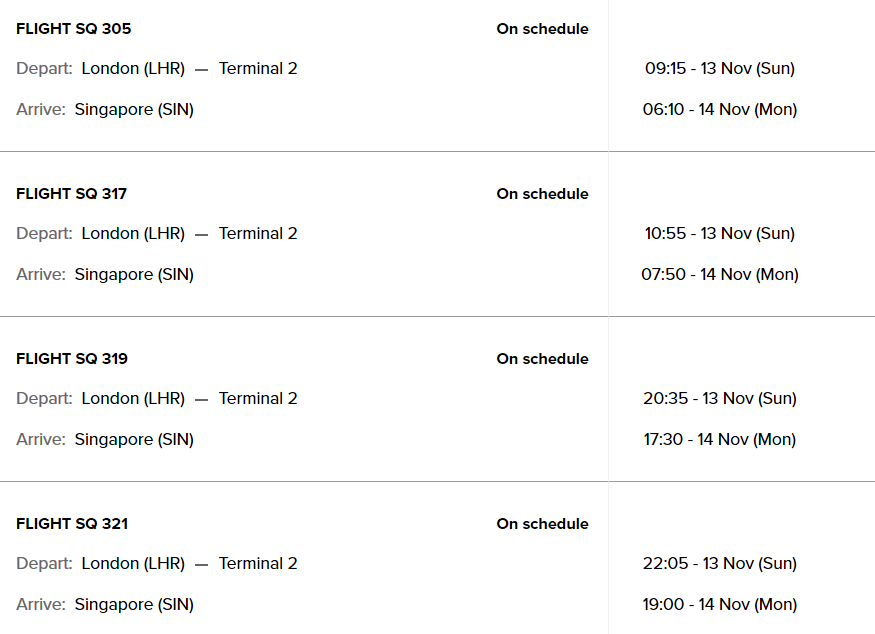The height and width of the screenshot is (634, 875).
Task: Select the FLIGHT SQ 317 heading
Action: tap(71, 194)
